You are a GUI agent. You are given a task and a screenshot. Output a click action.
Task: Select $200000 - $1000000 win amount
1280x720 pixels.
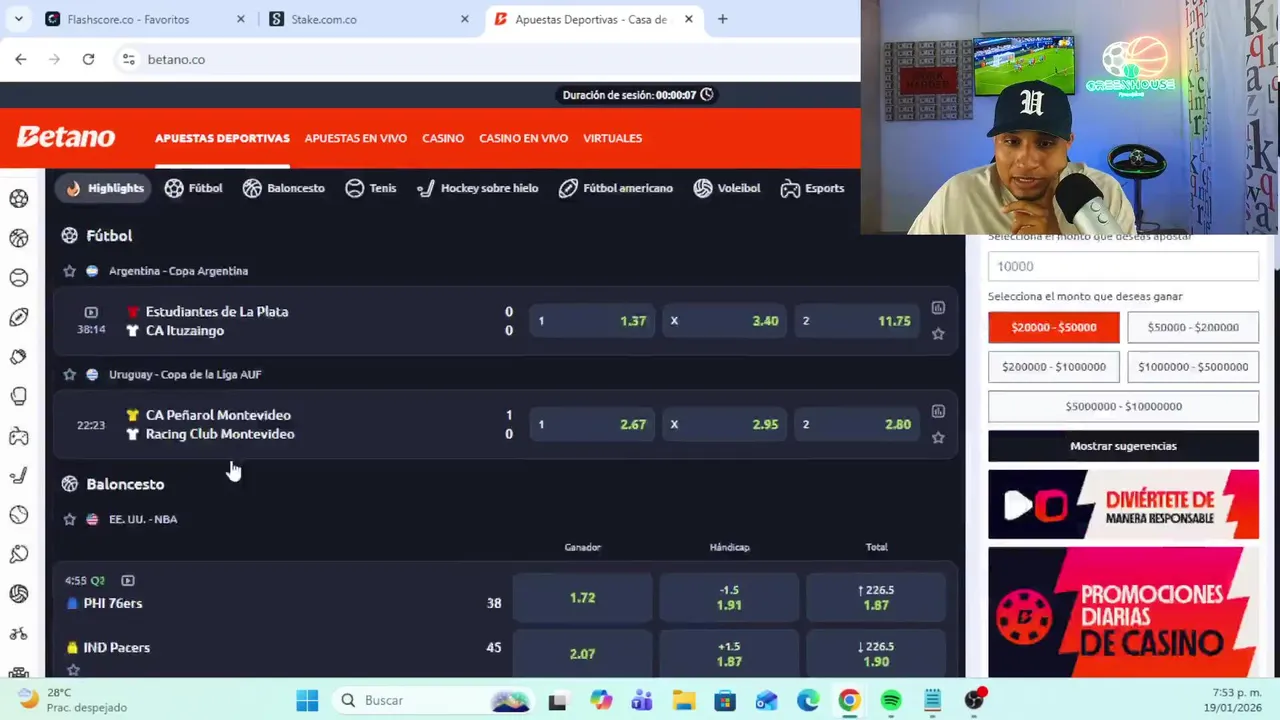(x=1054, y=367)
